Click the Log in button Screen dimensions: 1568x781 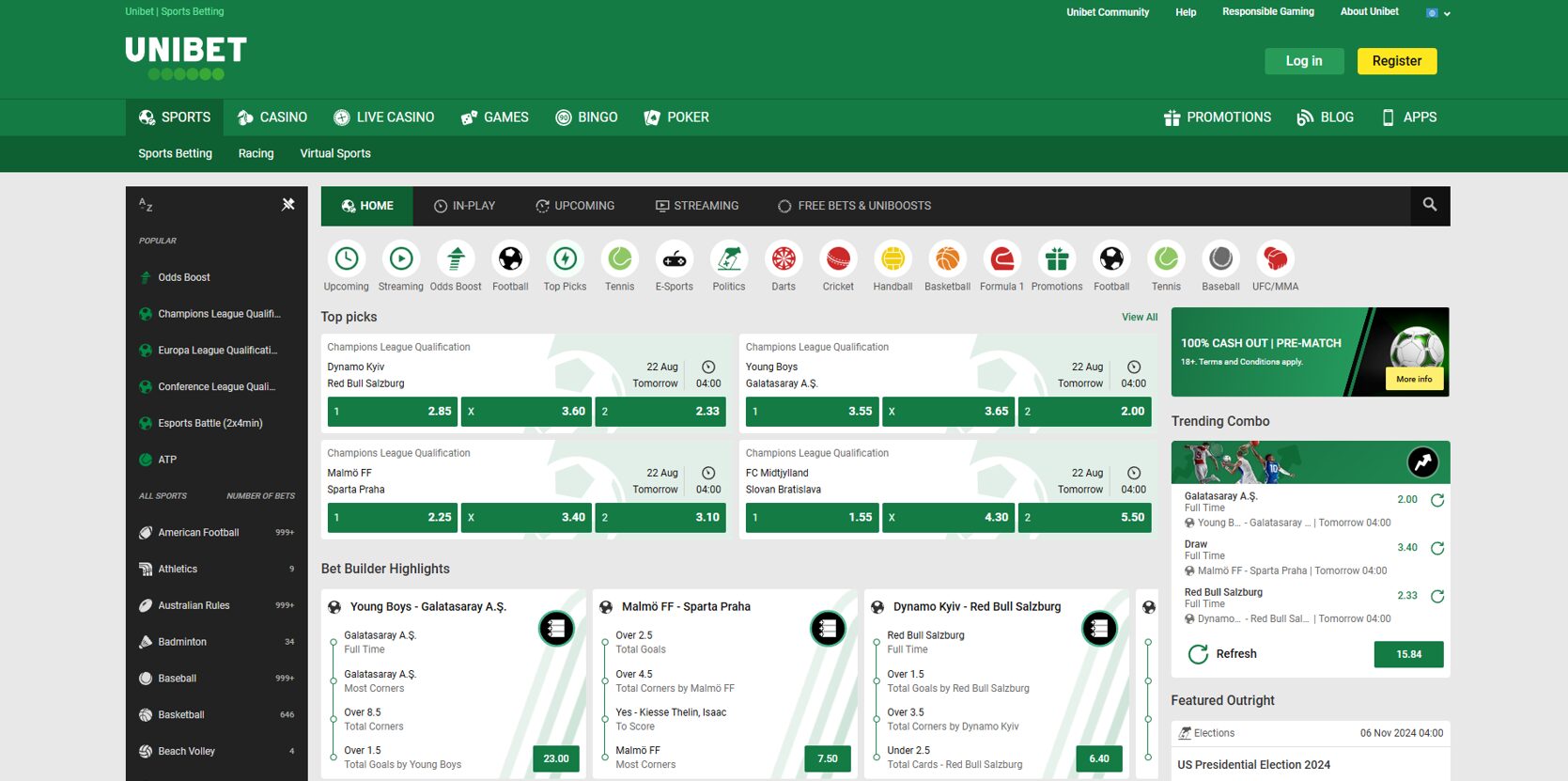[1304, 61]
